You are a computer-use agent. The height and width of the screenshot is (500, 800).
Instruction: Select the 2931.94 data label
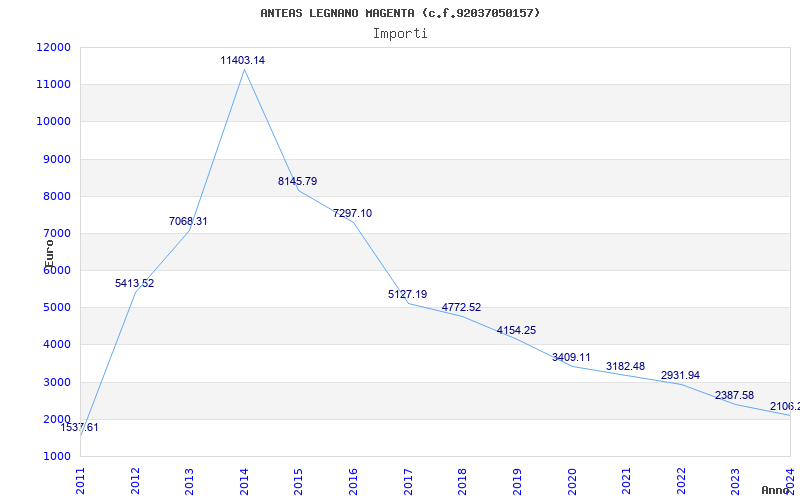tap(681, 376)
